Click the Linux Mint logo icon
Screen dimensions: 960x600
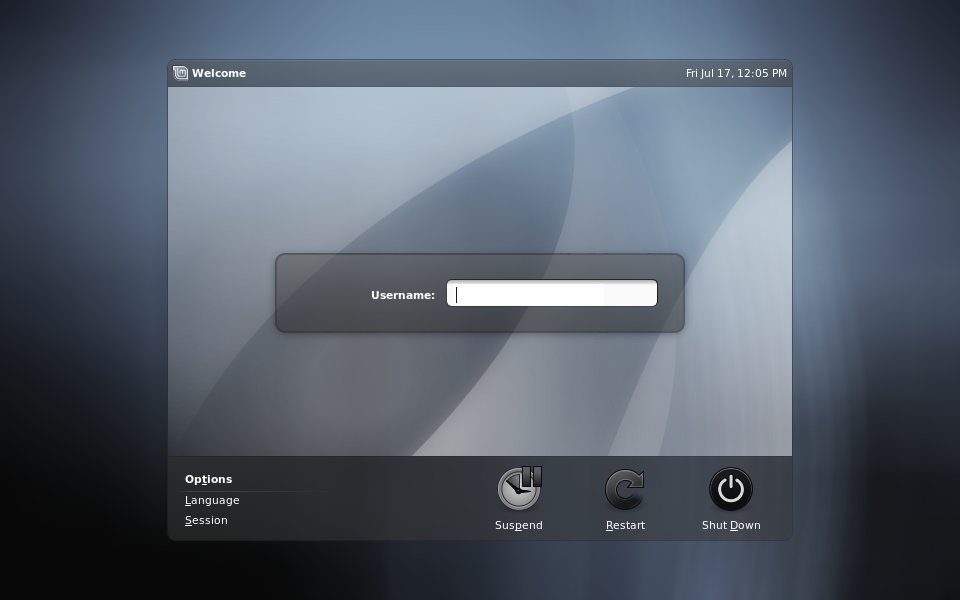(x=180, y=73)
